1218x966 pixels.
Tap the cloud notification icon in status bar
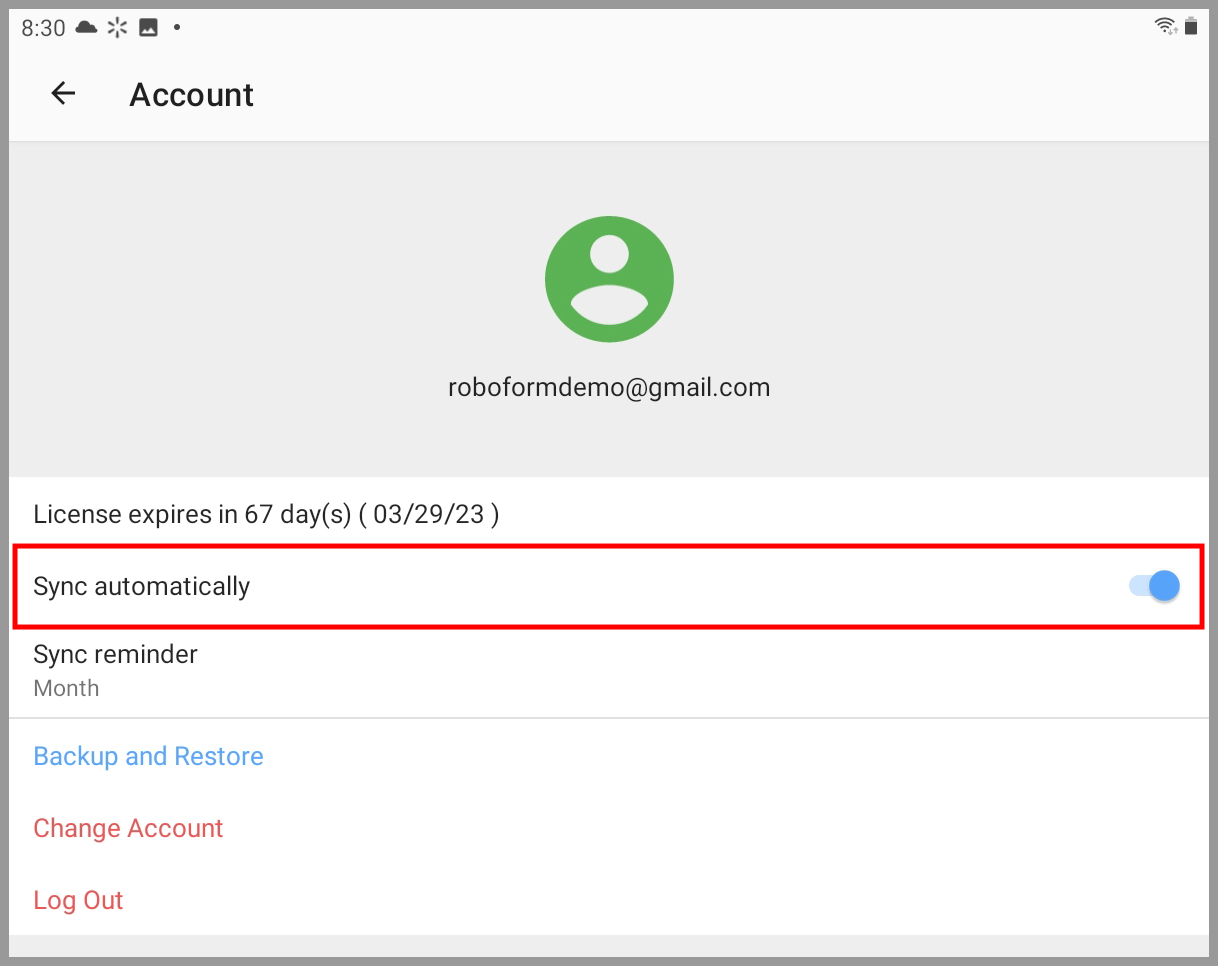[x=86, y=27]
